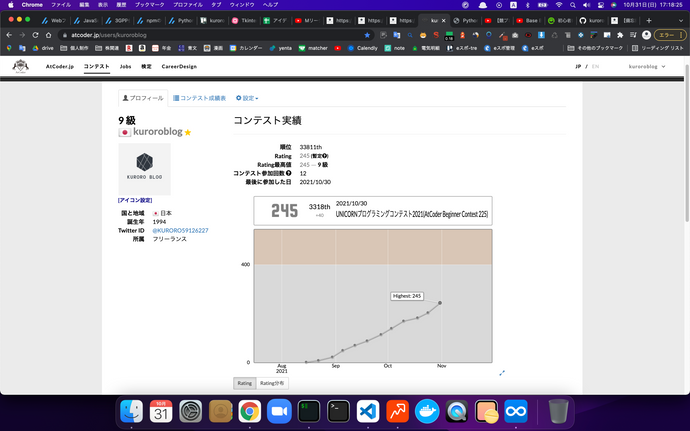Click the browser back arrow
Viewport: 690px width, 431px height.
[x=9, y=35]
